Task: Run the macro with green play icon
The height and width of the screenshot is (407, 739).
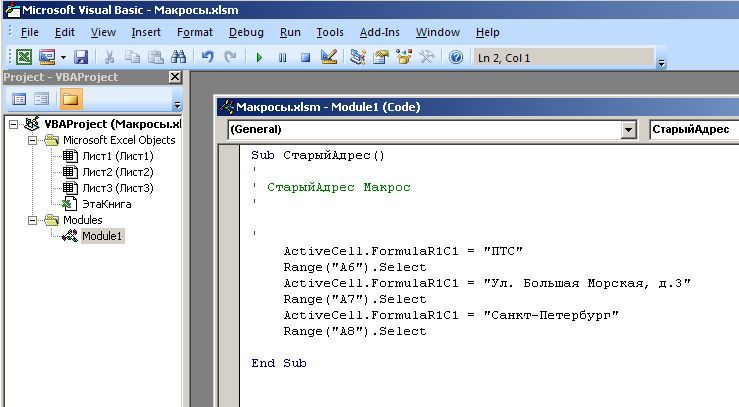Action: point(259,58)
